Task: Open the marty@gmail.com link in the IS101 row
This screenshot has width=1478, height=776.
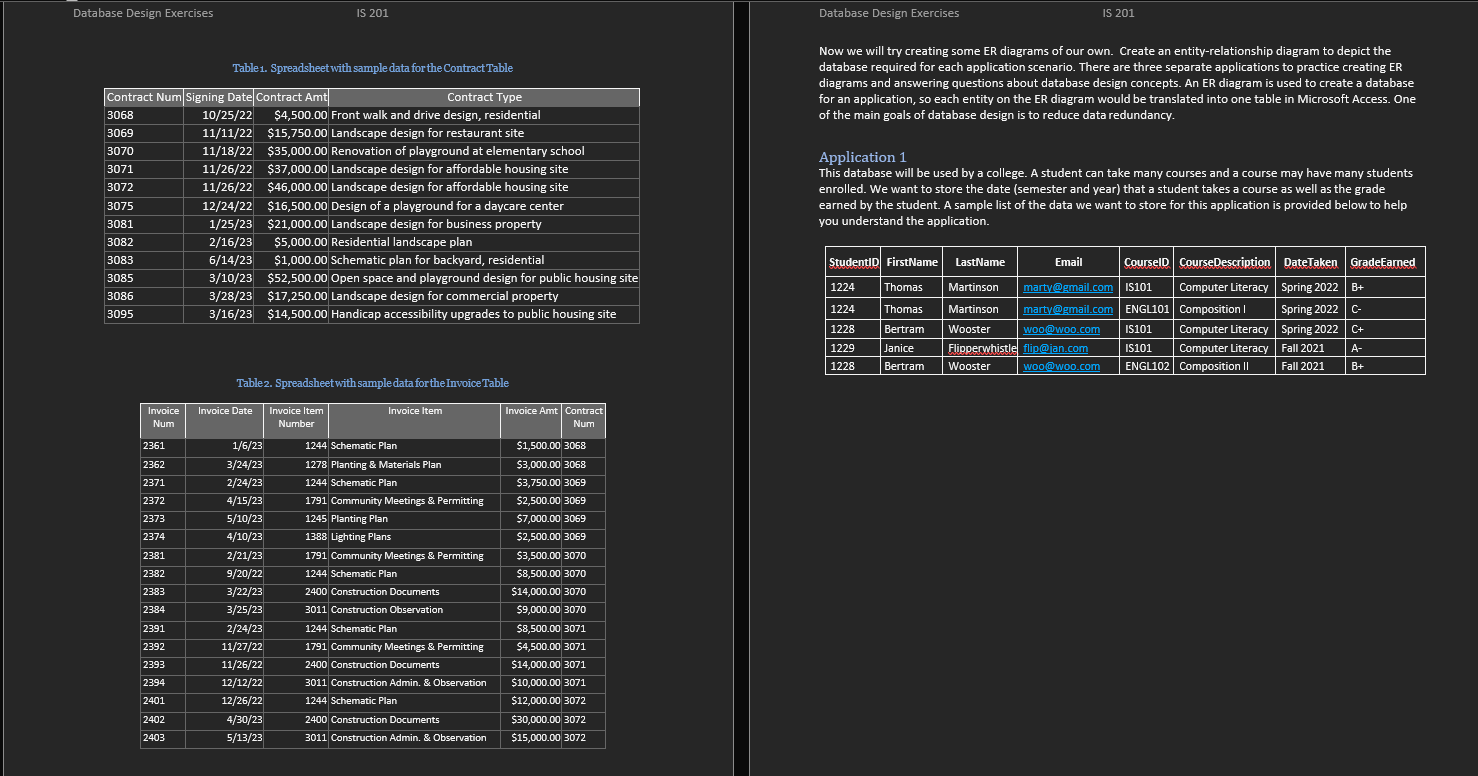Action: pyautogui.click(x=1068, y=287)
